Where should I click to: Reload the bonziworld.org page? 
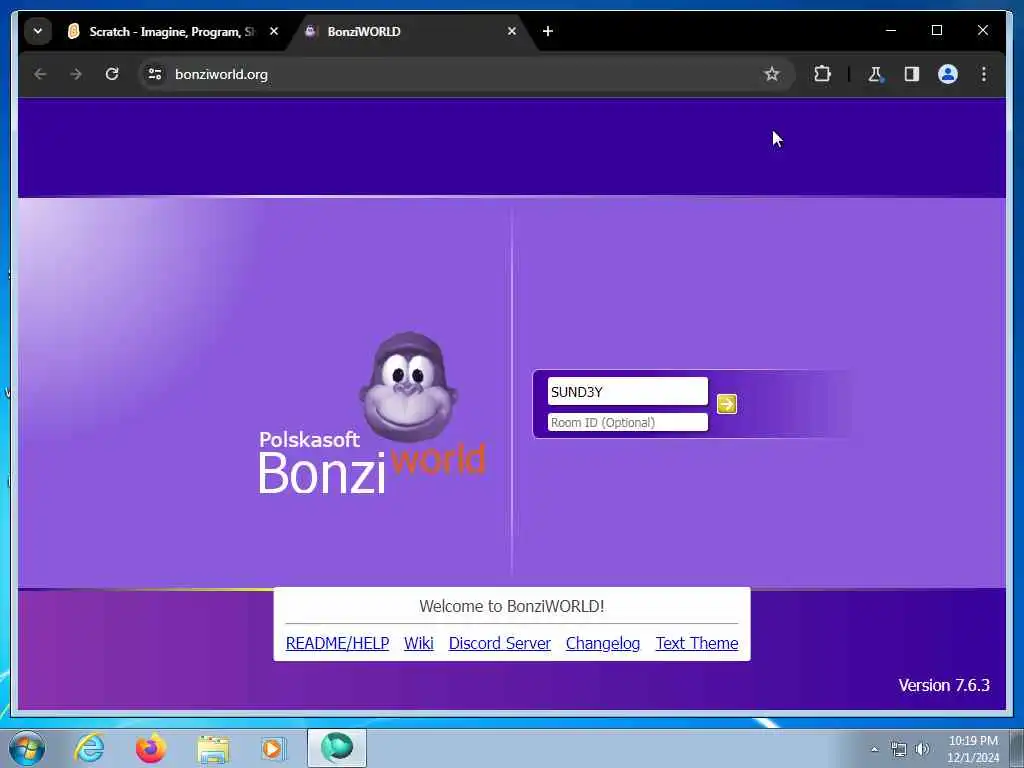pos(112,74)
